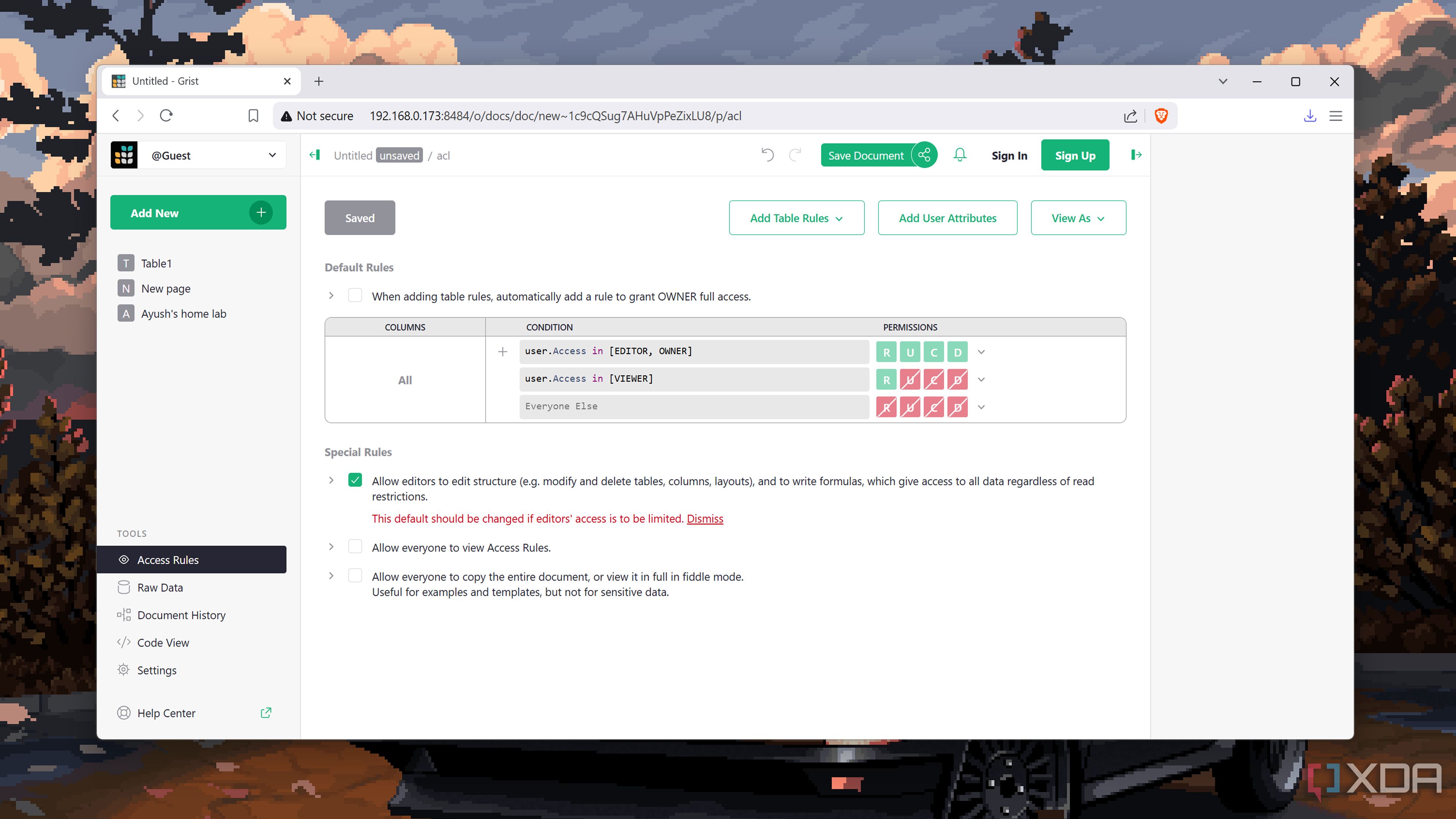Image resolution: width=1456 pixels, height=819 pixels.
Task: Bookmark this page
Action: point(253,116)
